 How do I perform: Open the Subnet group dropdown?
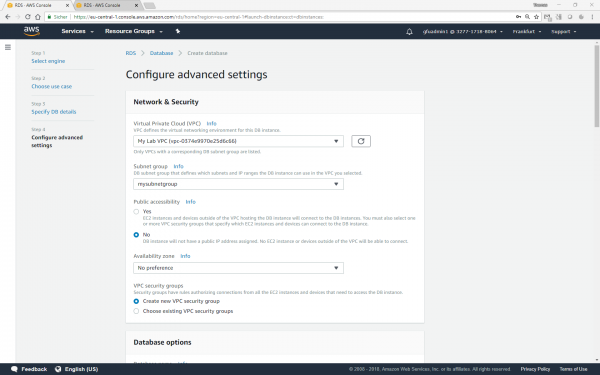[238, 184]
